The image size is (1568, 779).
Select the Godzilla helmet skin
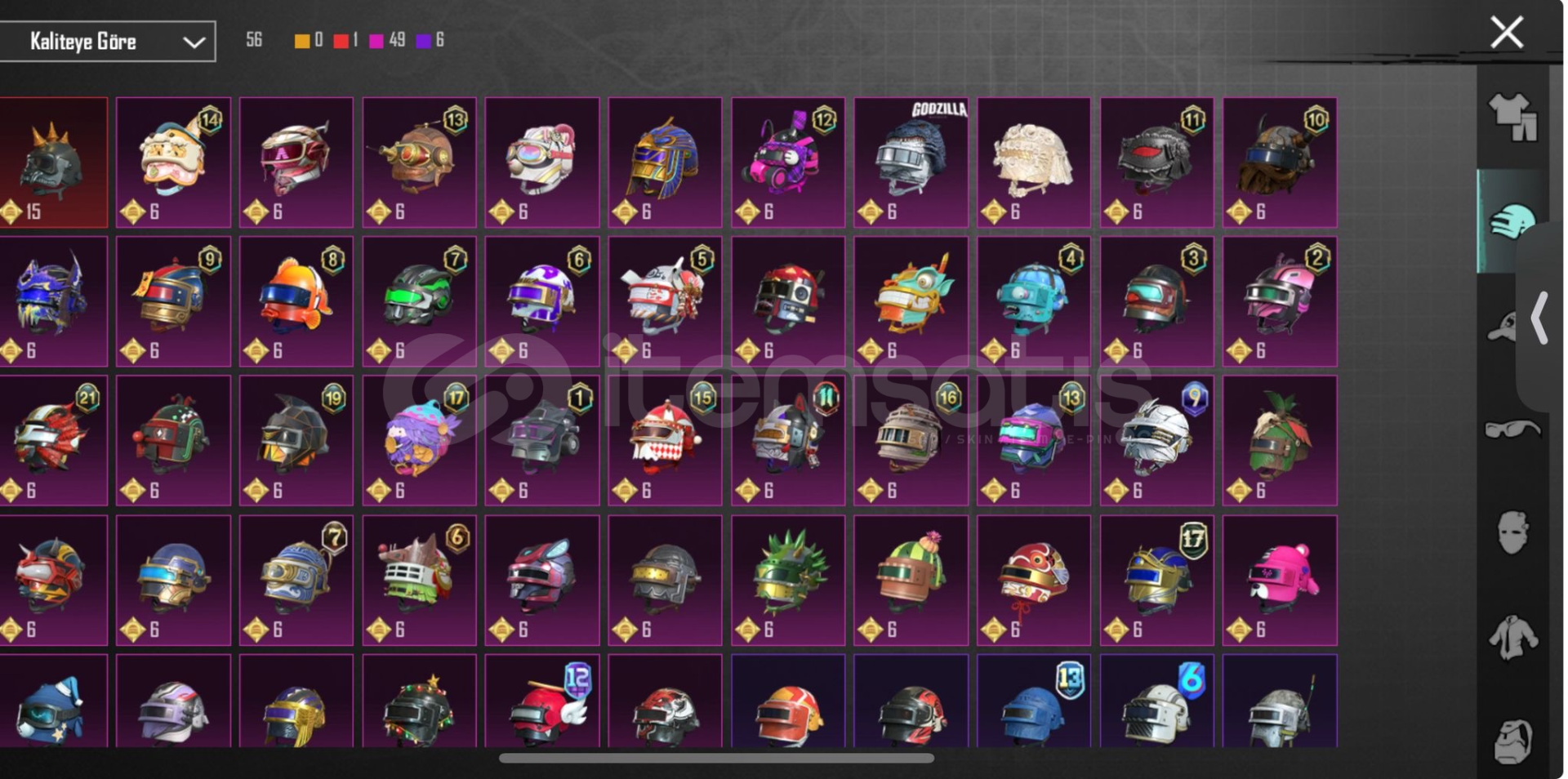click(911, 162)
